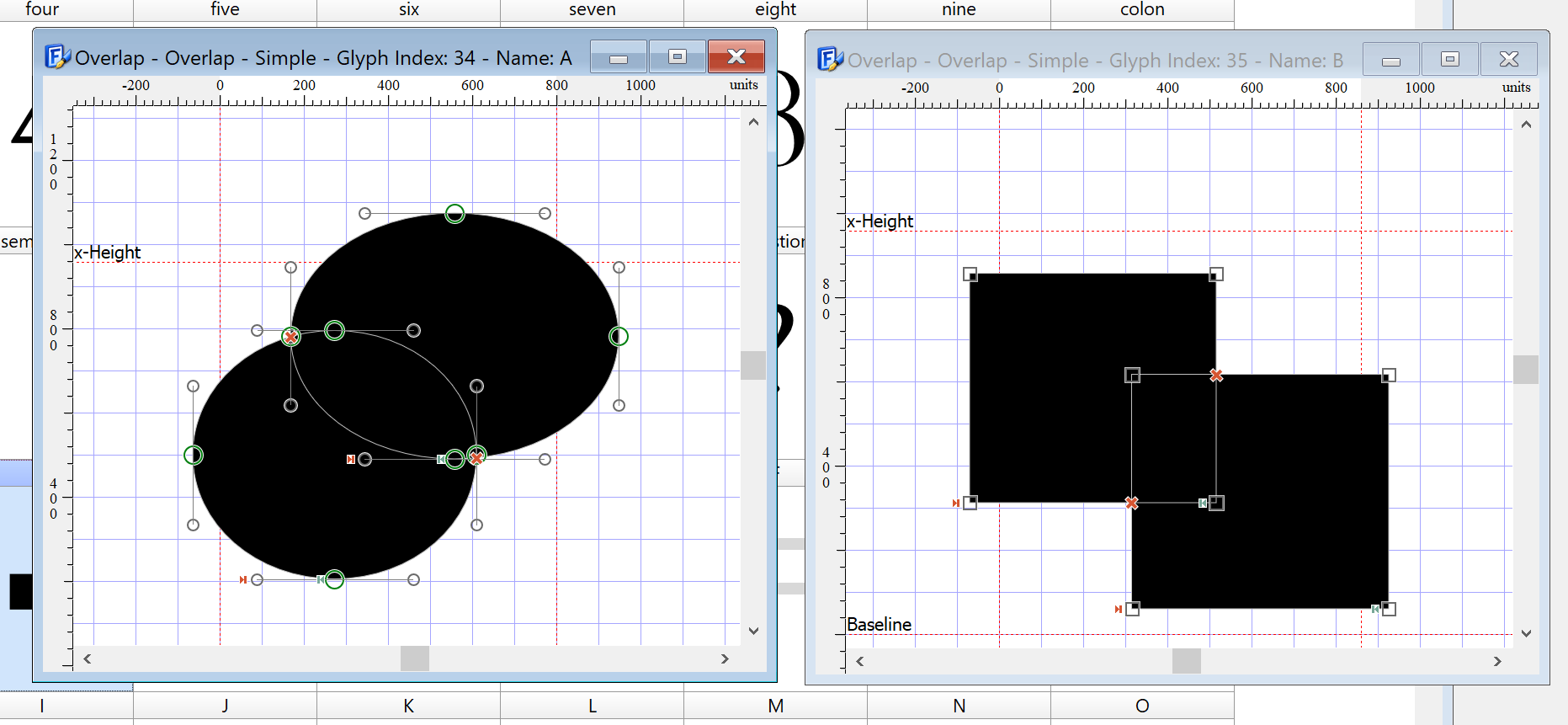The width and height of the screenshot is (1568, 725).
Task: Click the horizontal scrollbar thumb in Glyph A window
Action: [x=415, y=658]
